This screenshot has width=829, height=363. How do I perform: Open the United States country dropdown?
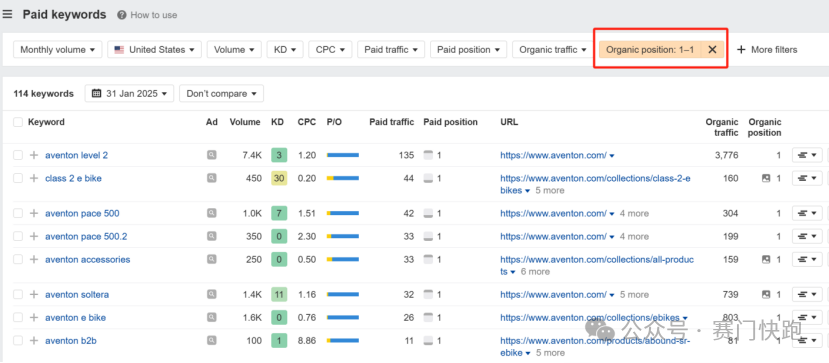click(x=154, y=50)
